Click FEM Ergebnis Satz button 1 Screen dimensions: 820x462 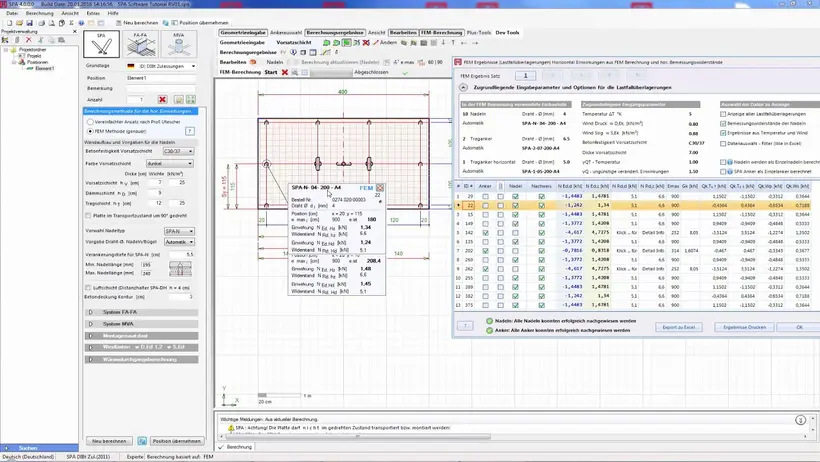click(x=526, y=76)
